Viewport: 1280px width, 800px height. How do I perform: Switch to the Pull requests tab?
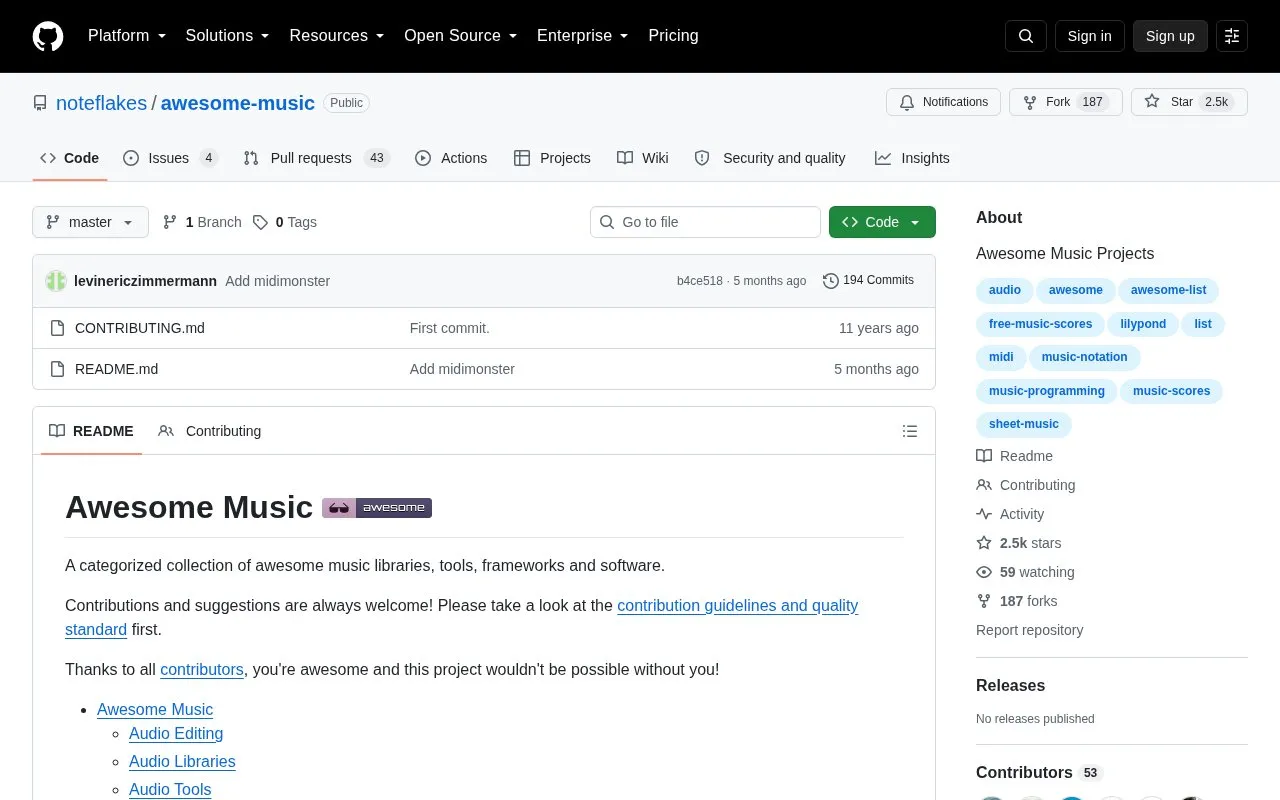click(316, 158)
